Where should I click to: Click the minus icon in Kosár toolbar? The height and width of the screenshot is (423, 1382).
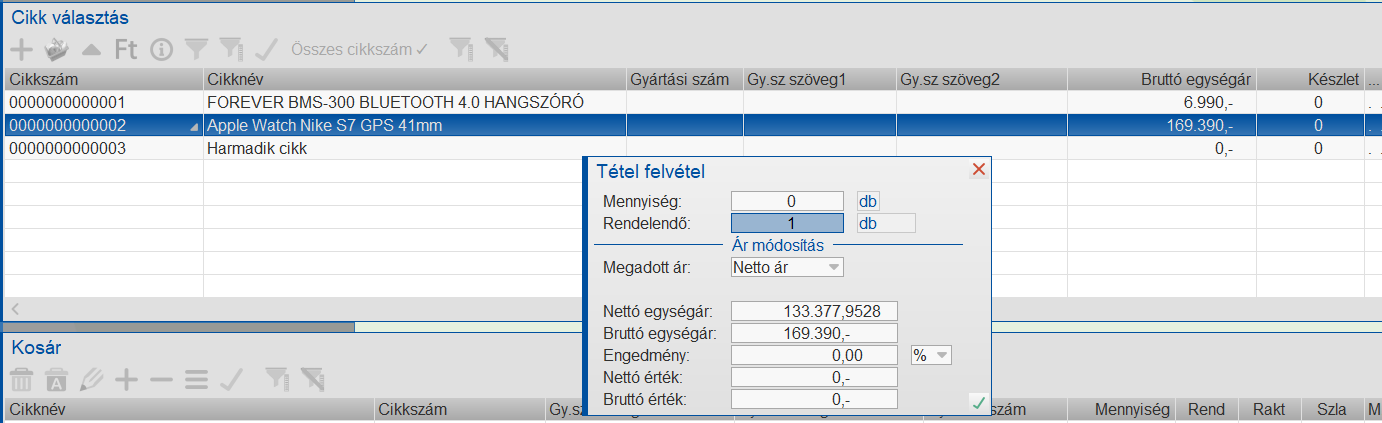tap(161, 379)
